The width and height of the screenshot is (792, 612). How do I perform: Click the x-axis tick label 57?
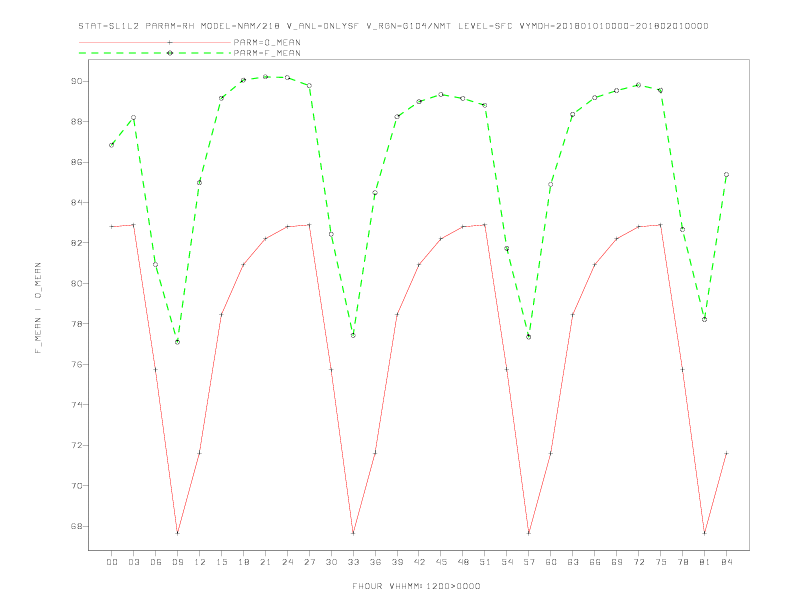(x=529, y=562)
